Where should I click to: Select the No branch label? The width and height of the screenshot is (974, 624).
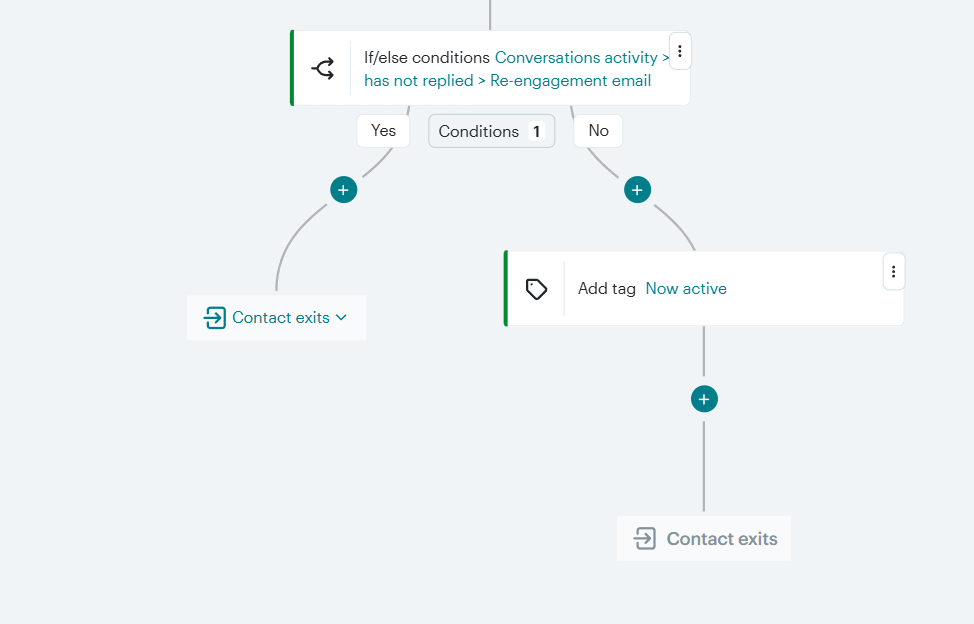click(x=598, y=130)
